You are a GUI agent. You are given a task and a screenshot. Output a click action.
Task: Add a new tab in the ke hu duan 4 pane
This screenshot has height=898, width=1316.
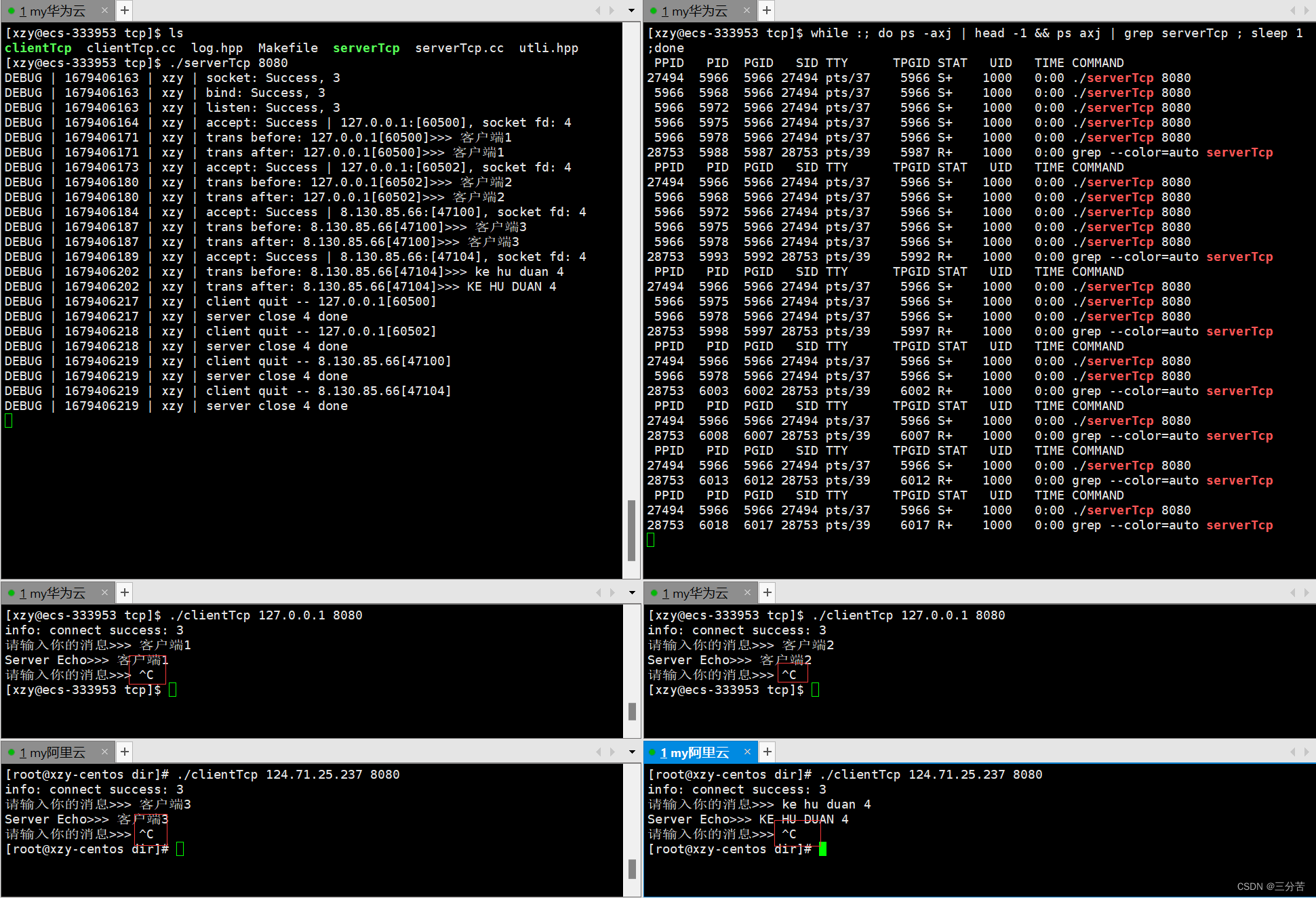tap(767, 752)
